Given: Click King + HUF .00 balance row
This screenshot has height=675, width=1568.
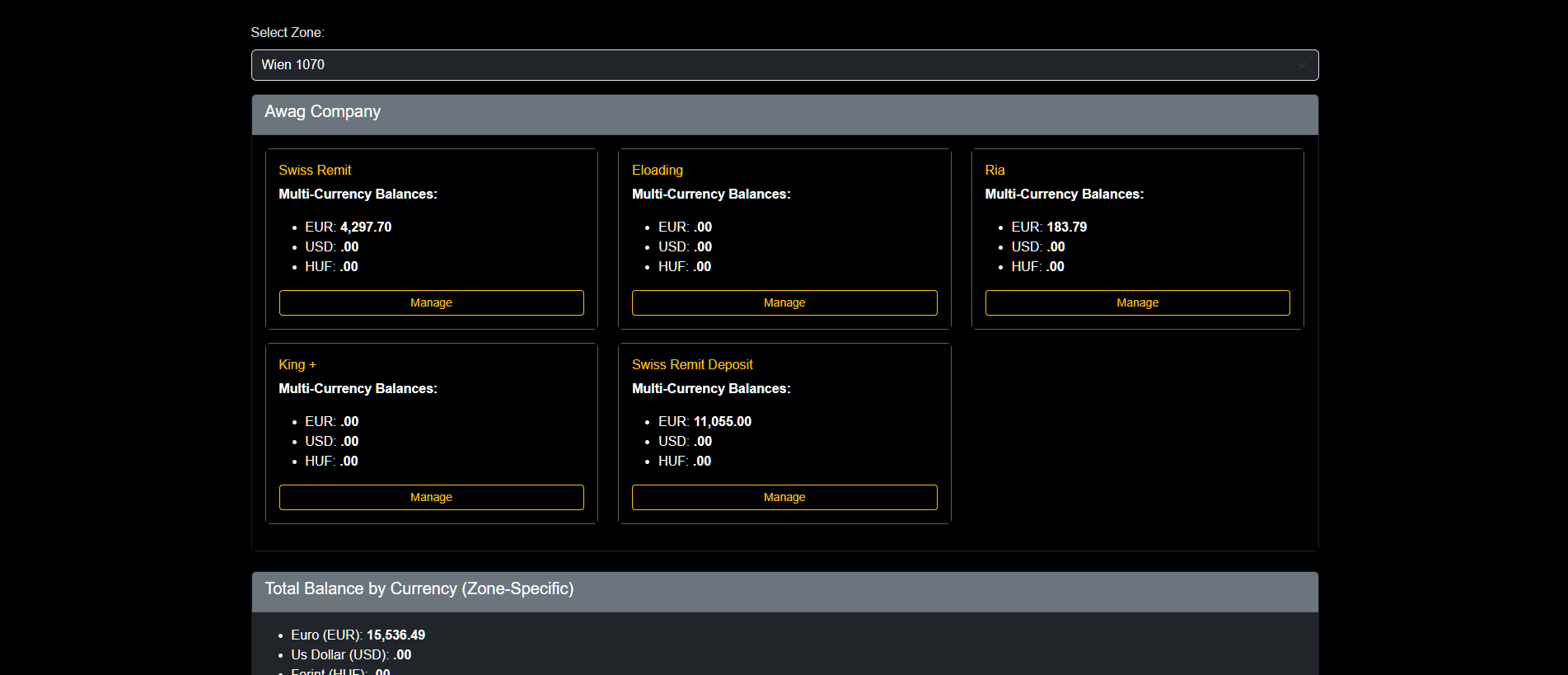Looking at the screenshot, I should [x=331, y=461].
